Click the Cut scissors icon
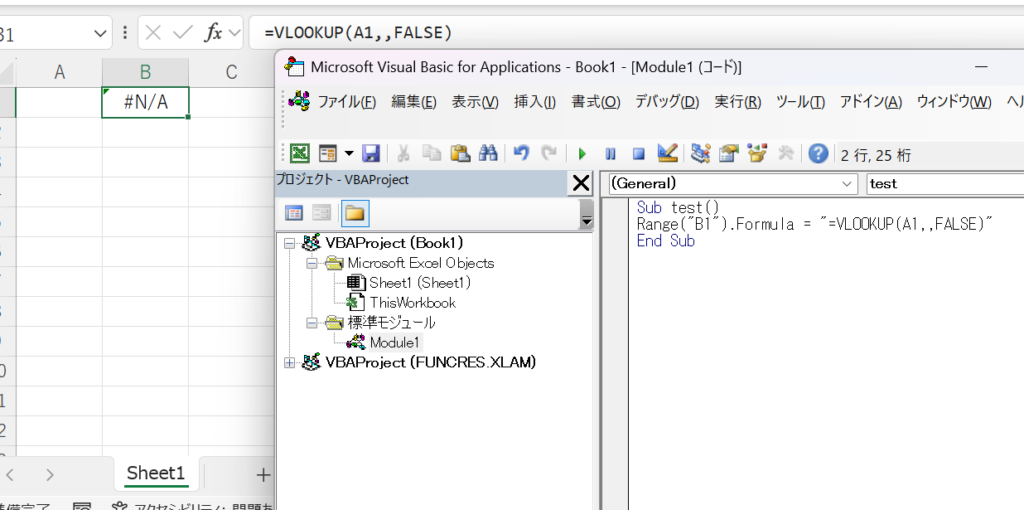Image resolution: width=1024 pixels, height=510 pixels. (x=403, y=153)
